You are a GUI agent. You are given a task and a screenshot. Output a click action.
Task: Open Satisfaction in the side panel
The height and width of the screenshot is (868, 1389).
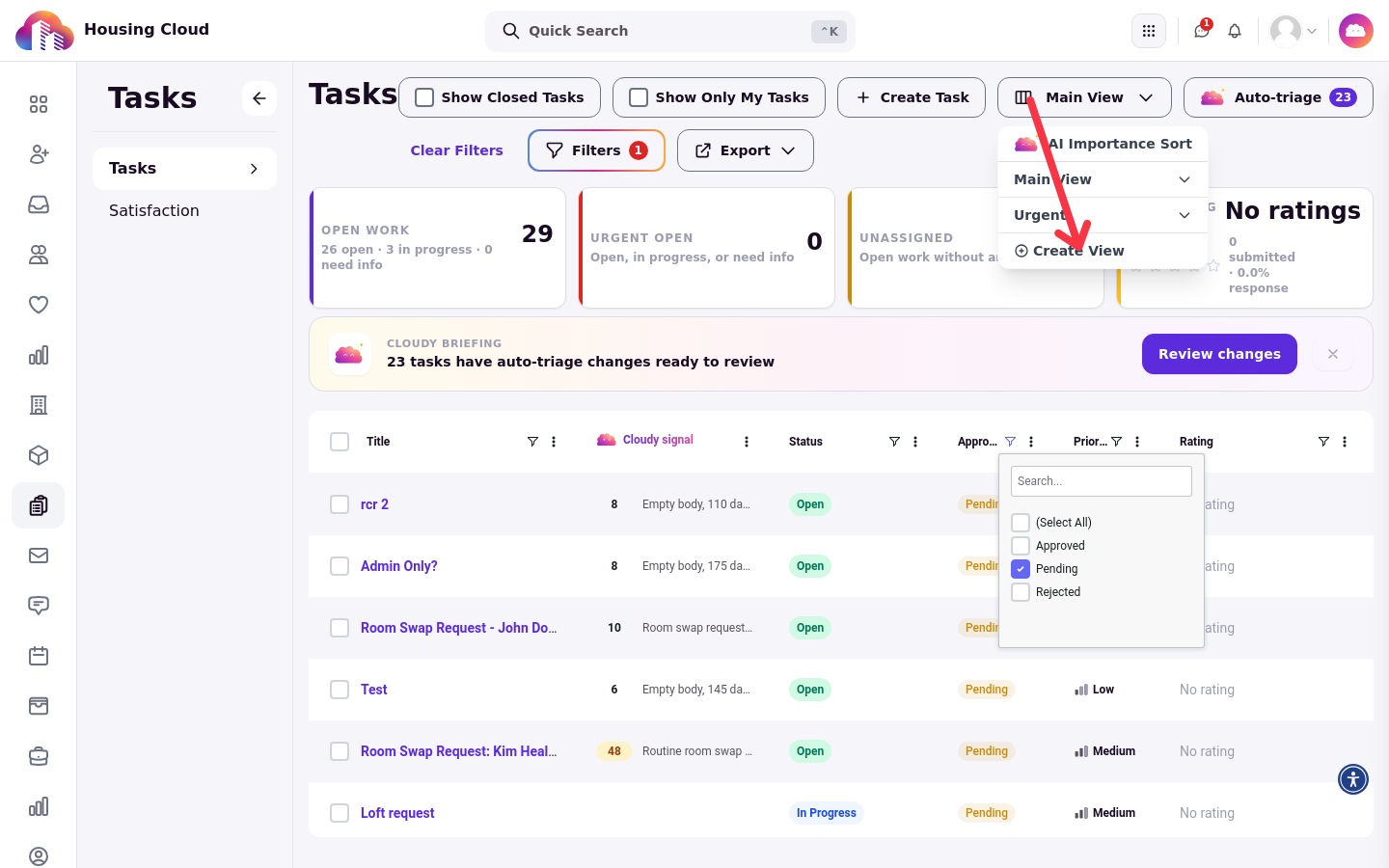(x=154, y=210)
